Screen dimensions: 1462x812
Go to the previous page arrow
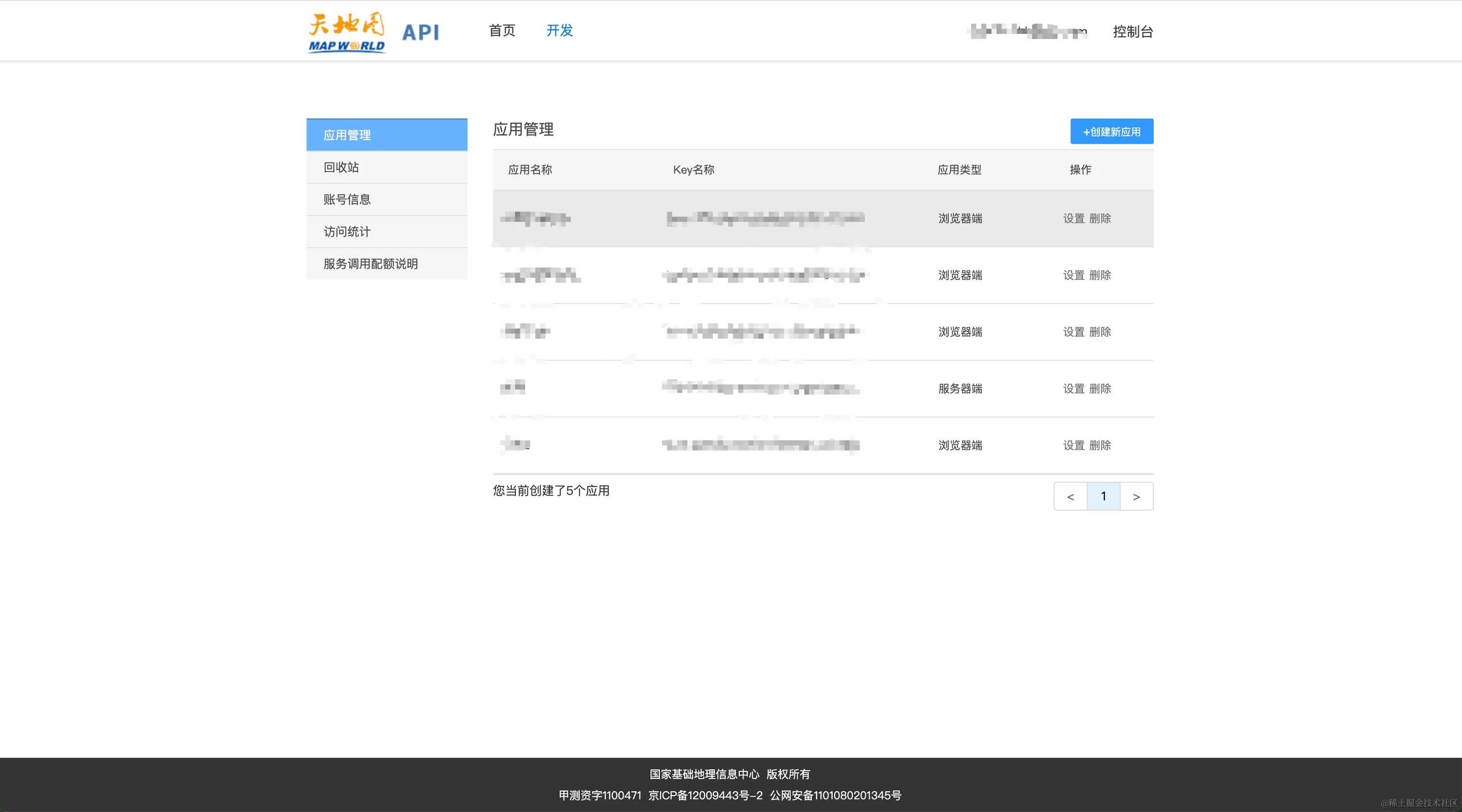1070,496
